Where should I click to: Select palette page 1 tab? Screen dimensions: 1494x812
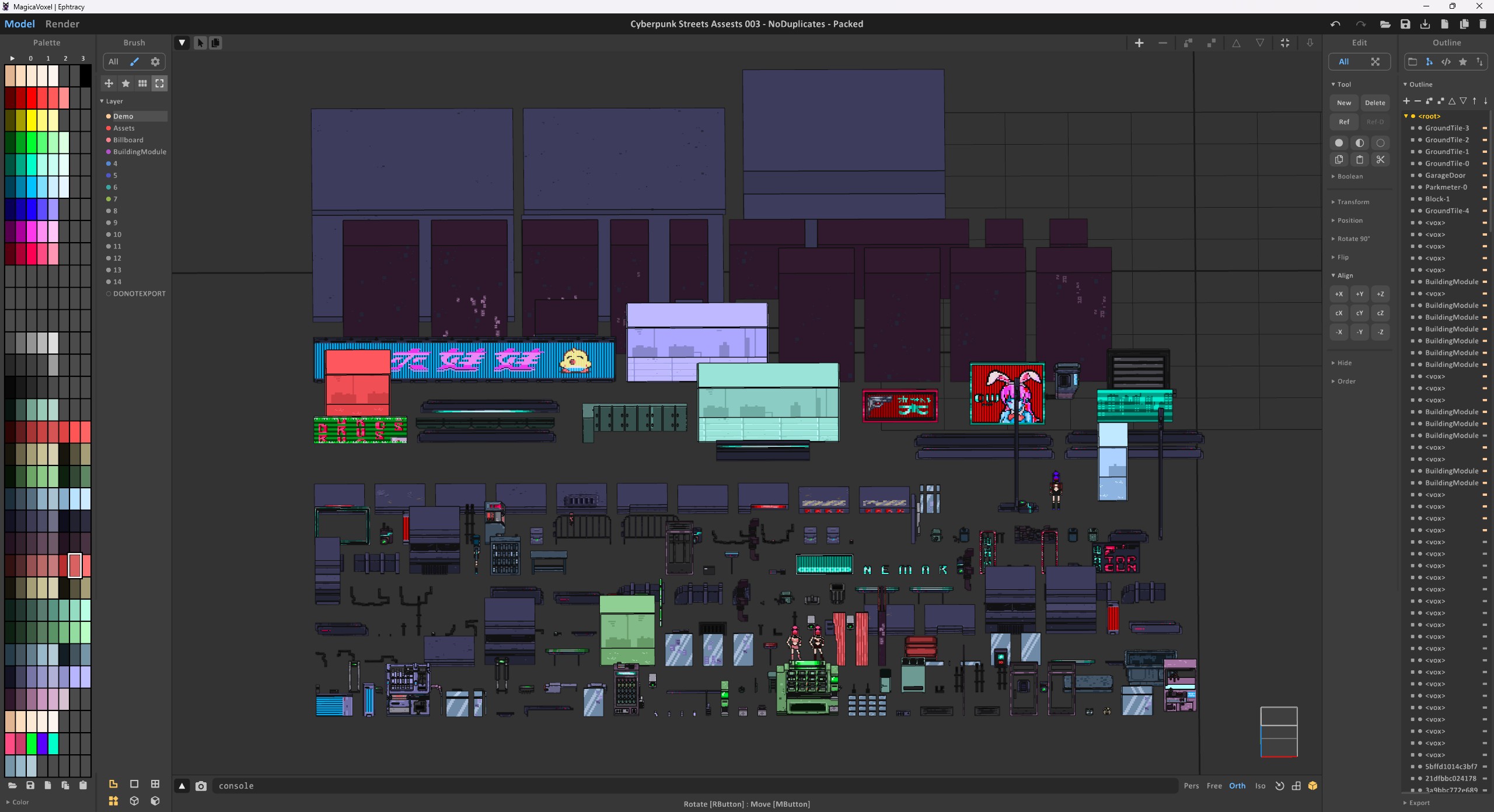48,58
